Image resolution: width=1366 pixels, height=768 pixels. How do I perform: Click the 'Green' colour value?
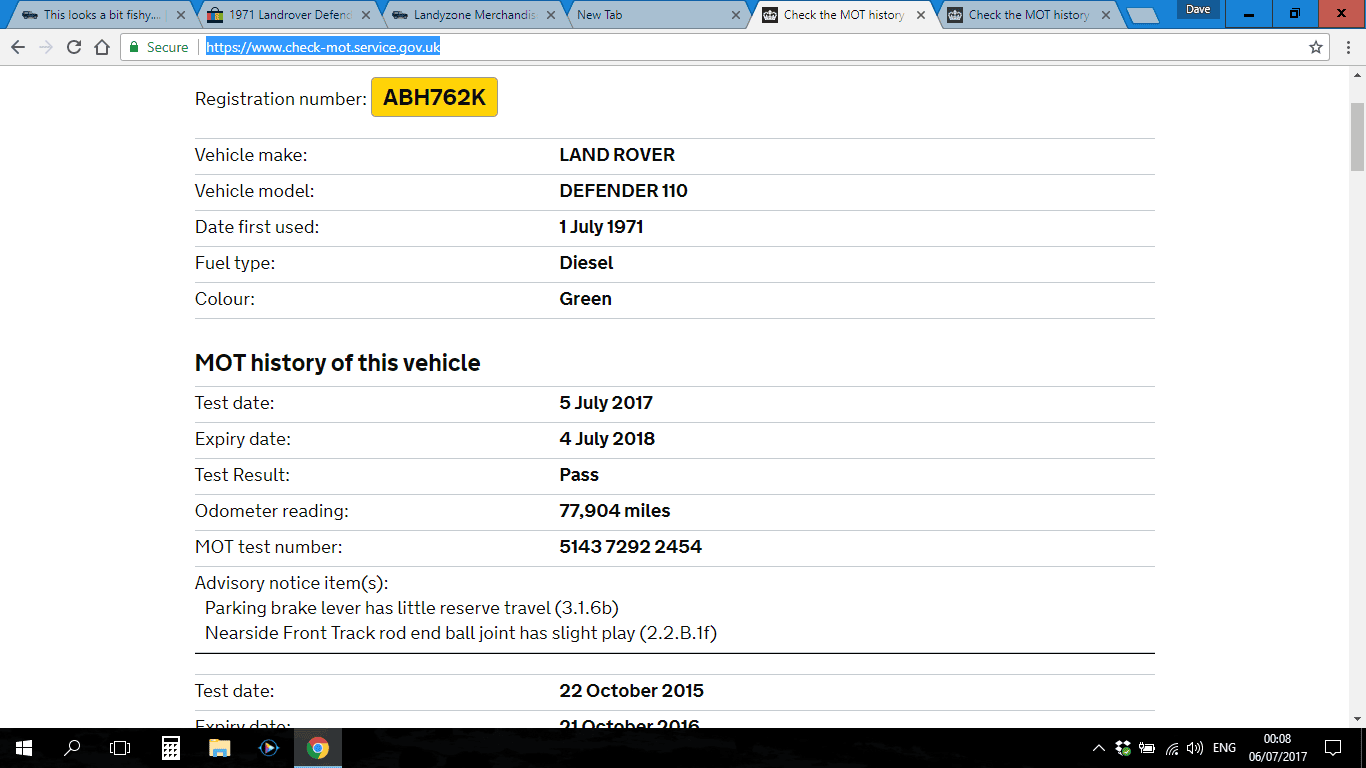(585, 299)
